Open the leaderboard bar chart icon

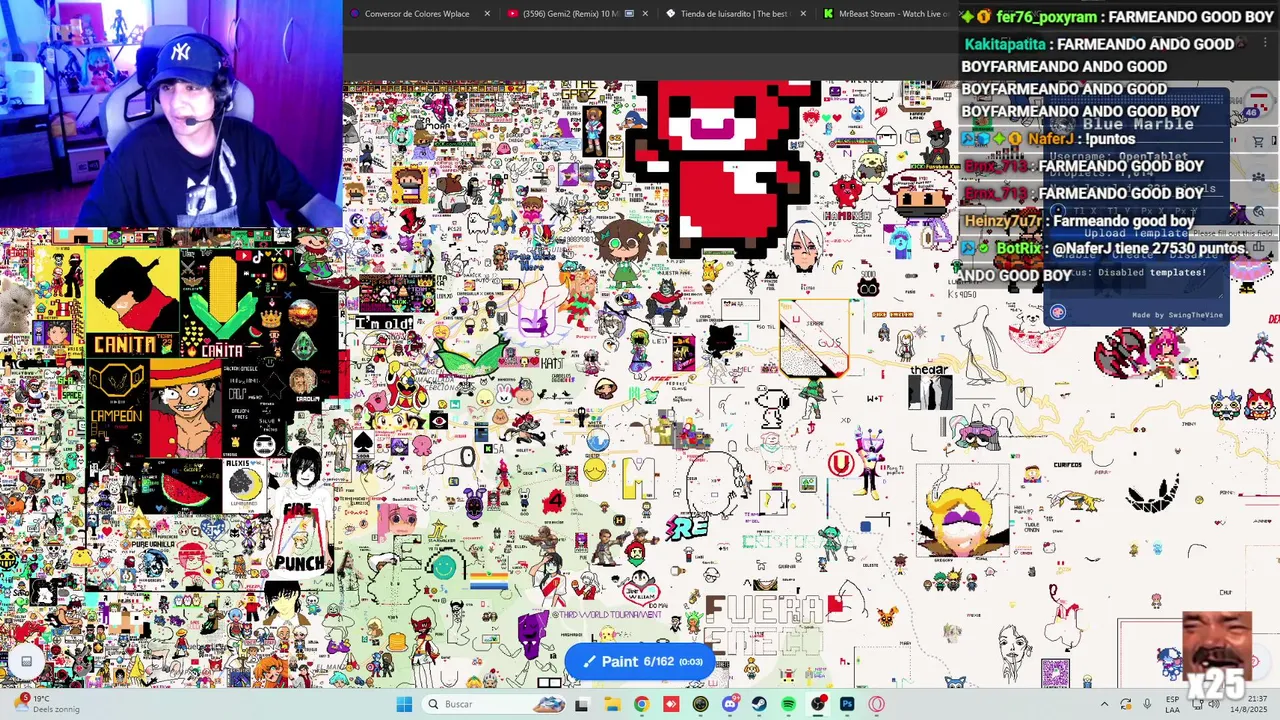tap(1258, 247)
